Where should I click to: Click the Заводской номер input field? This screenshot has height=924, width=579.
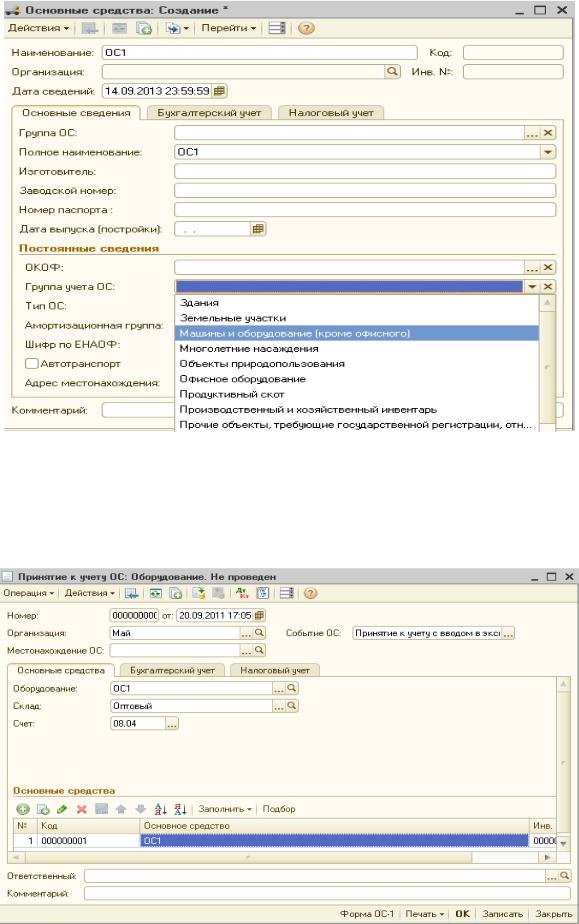(x=365, y=190)
